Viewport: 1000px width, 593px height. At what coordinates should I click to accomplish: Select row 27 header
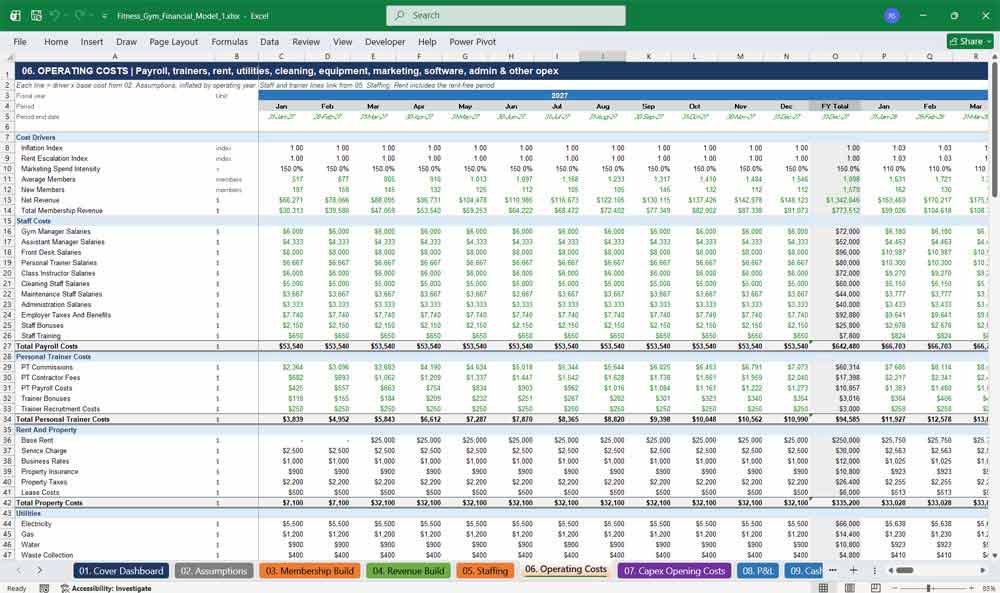pos(7,346)
